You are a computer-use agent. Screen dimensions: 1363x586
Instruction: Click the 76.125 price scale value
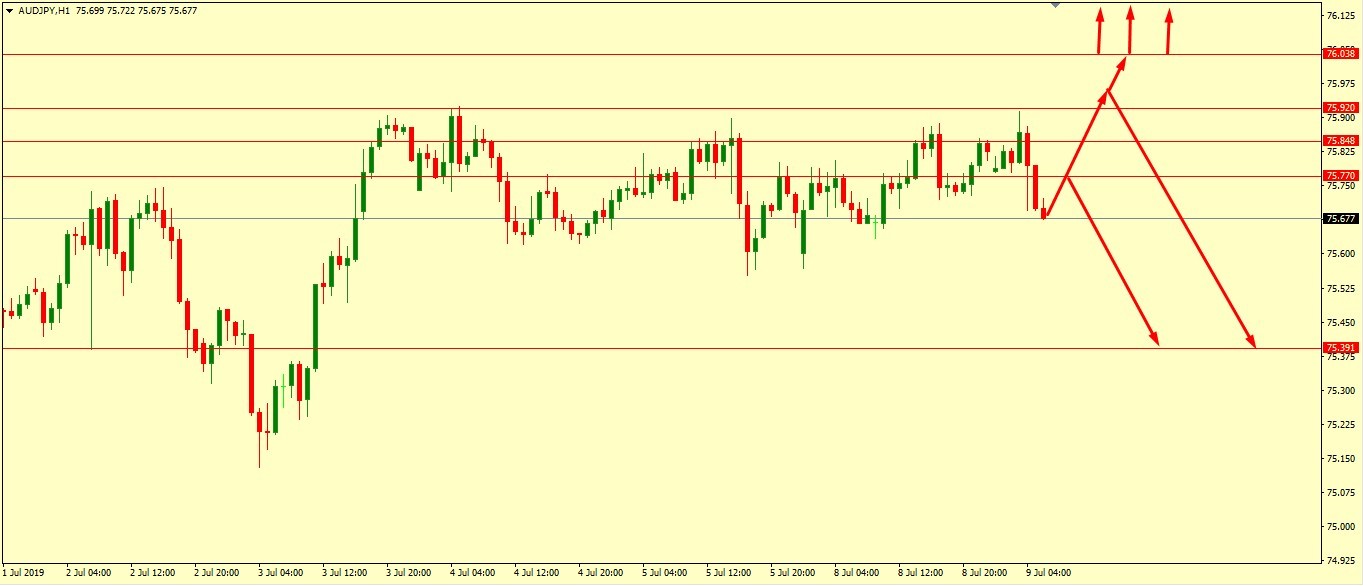(x=1340, y=16)
